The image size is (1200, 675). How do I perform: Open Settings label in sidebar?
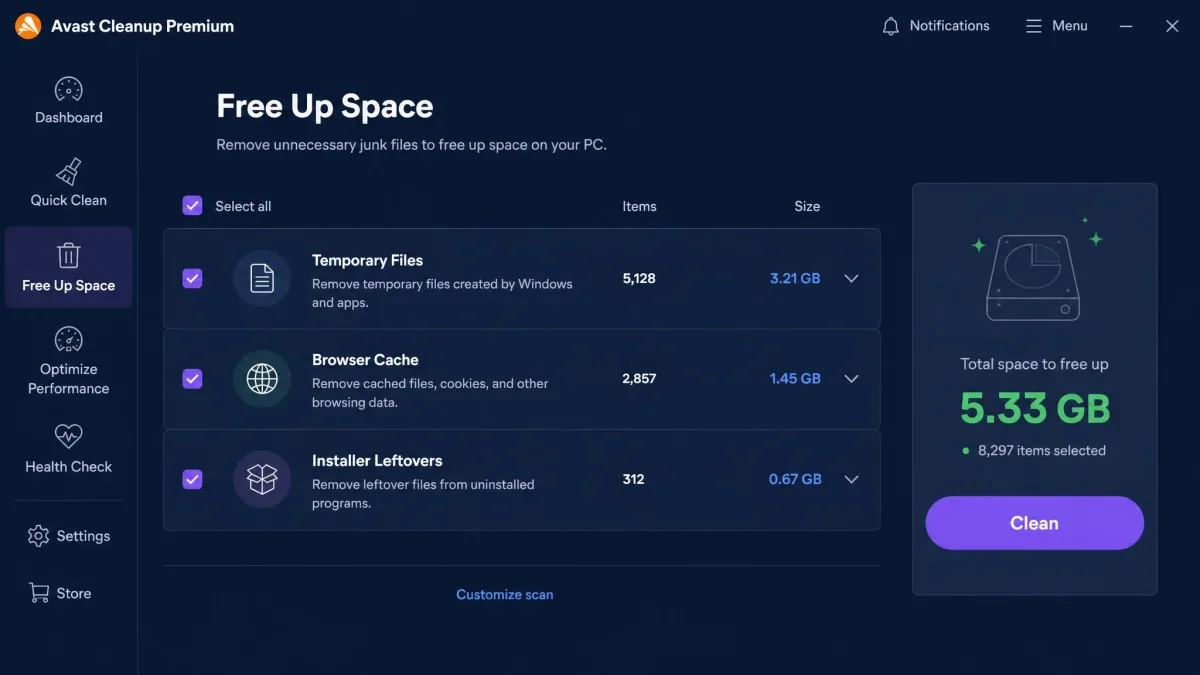(83, 536)
